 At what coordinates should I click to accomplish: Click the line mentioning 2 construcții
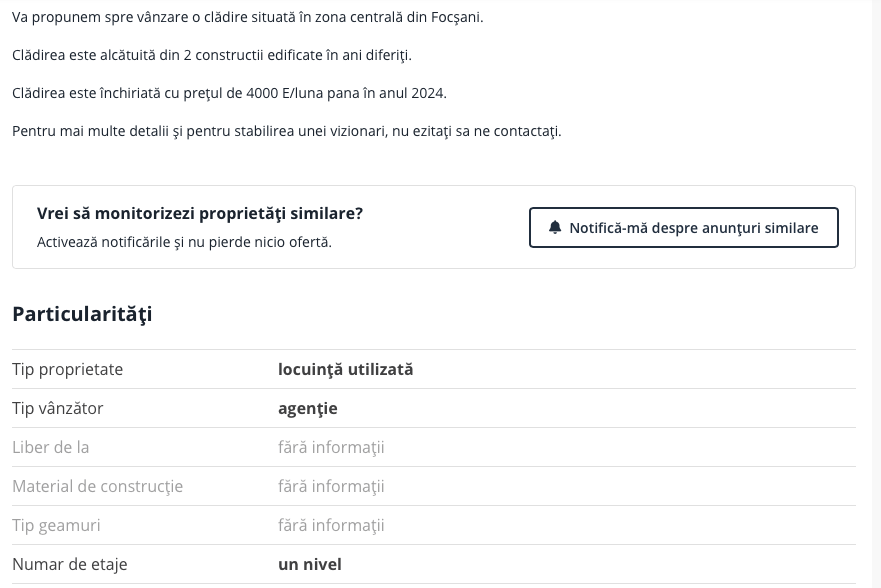[211, 55]
